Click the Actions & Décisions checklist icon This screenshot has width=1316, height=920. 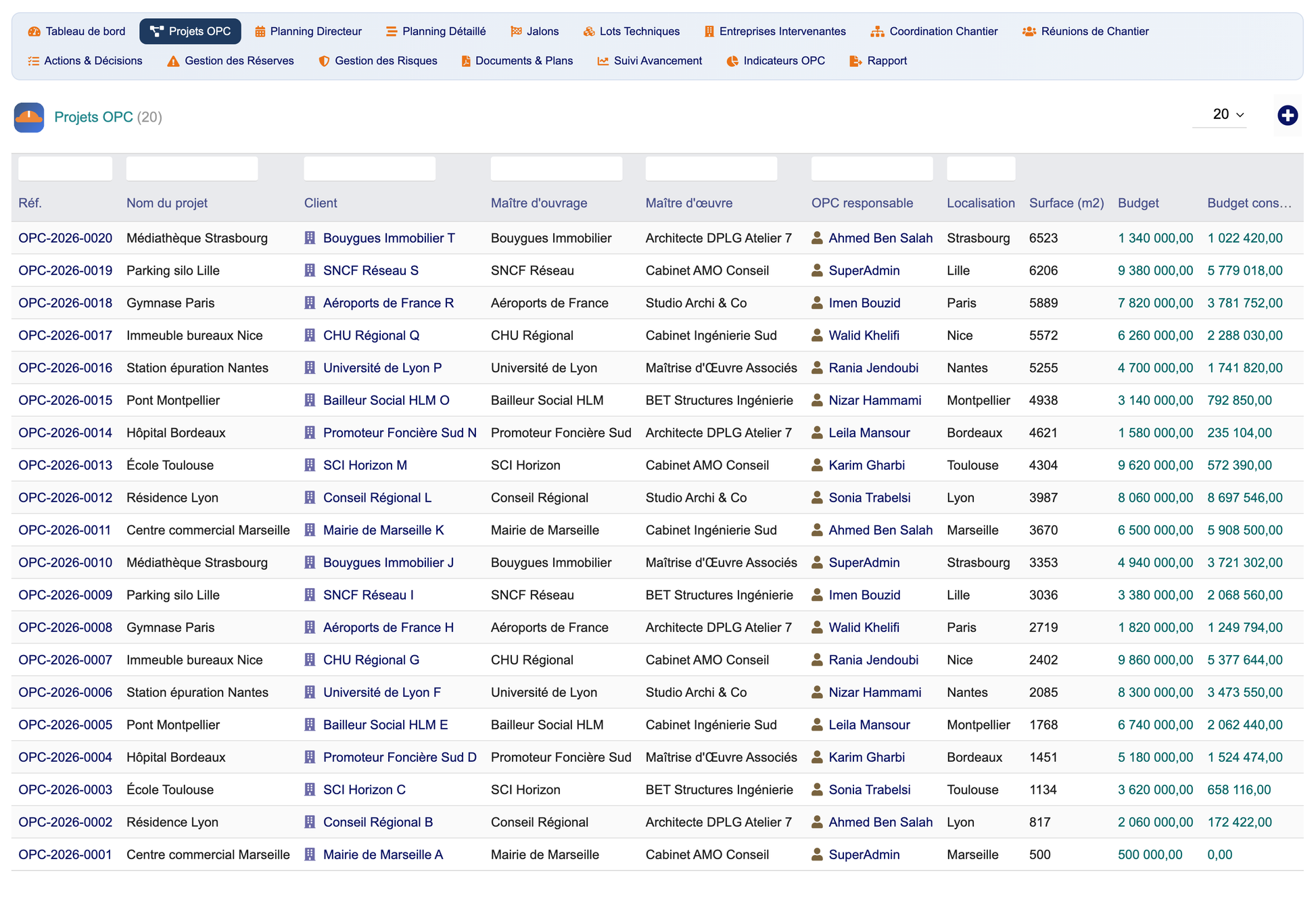[33, 61]
